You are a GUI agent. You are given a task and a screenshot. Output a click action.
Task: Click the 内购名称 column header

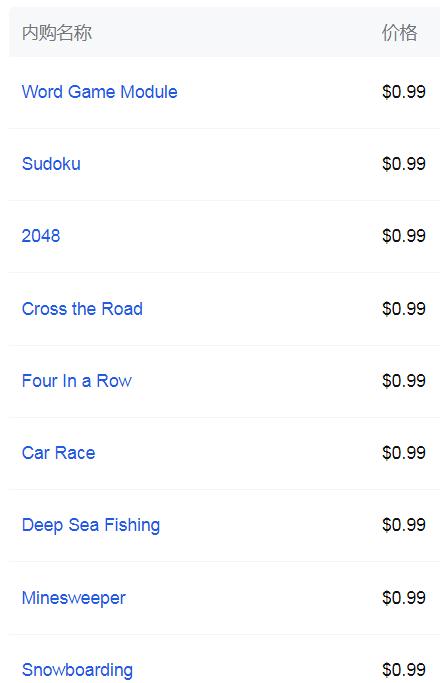click(57, 33)
